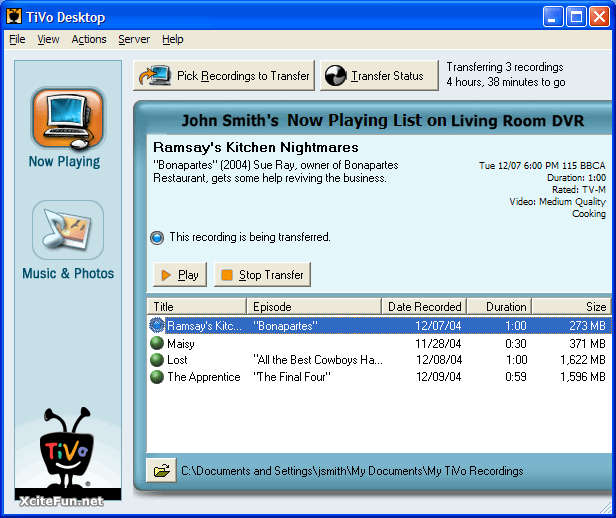
Task: Click the TiVo mascot logo in sidebar
Action: (67, 448)
